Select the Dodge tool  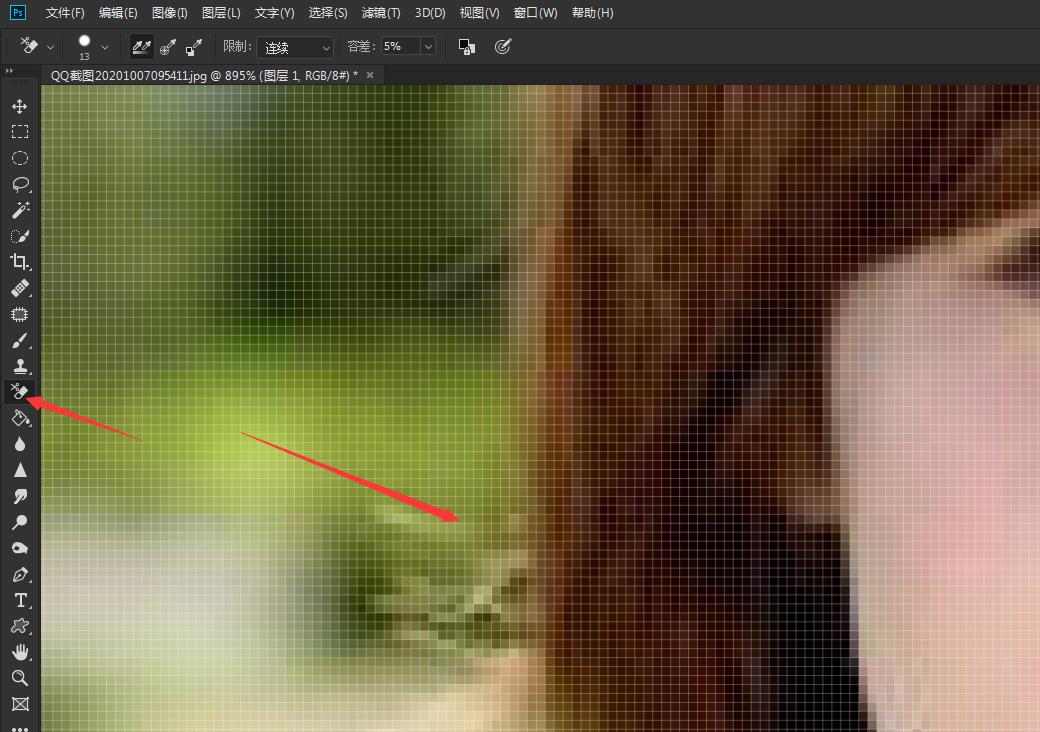pyautogui.click(x=20, y=522)
